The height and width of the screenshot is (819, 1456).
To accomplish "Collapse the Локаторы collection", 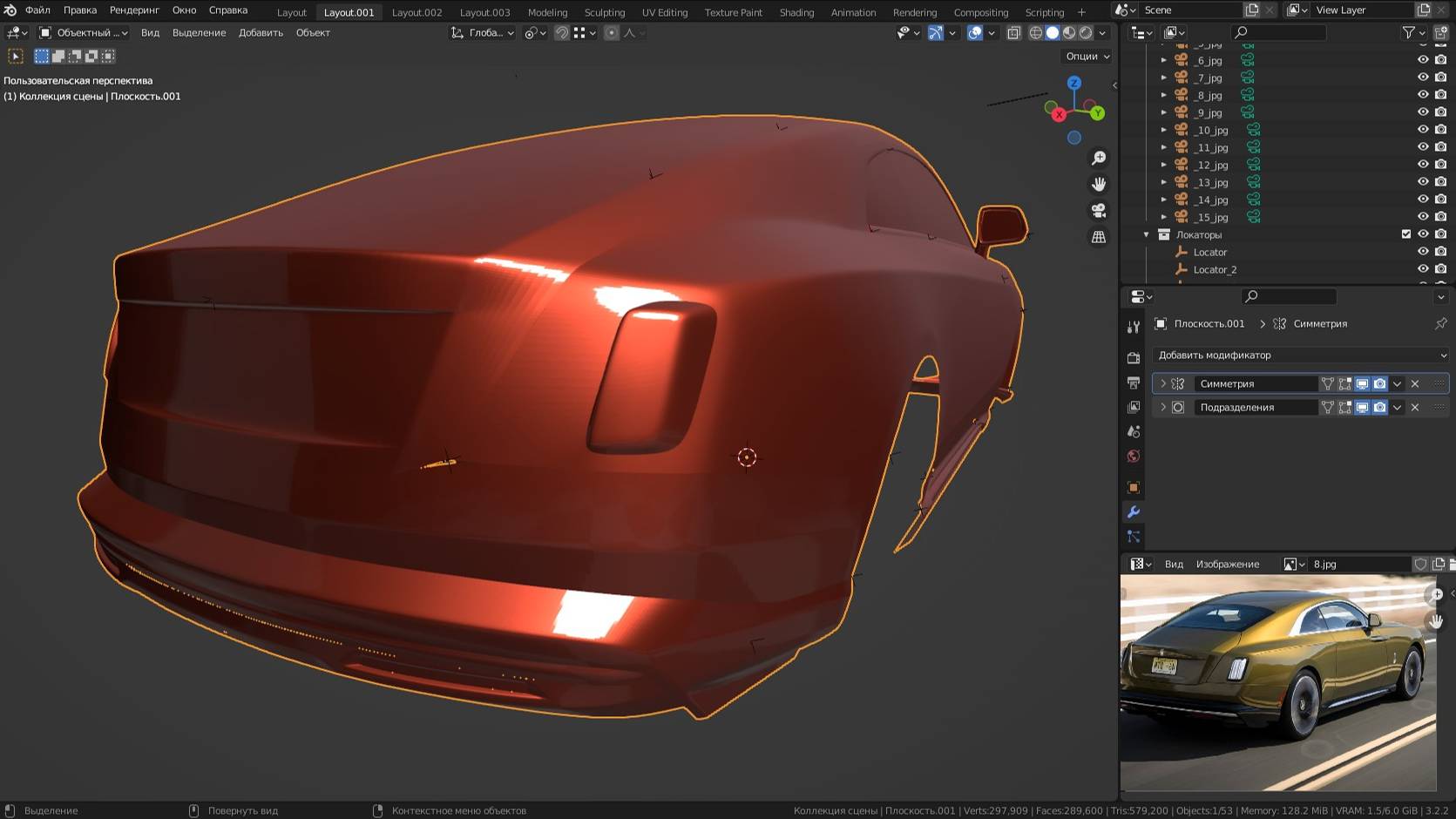I will (x=1147, y=234).
